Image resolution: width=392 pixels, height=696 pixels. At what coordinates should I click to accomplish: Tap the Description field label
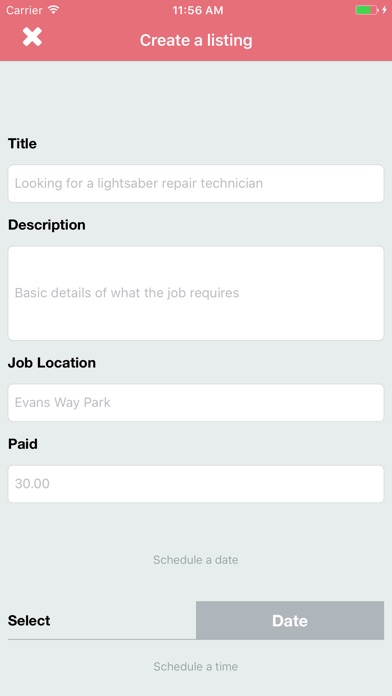tap(47, 225)
